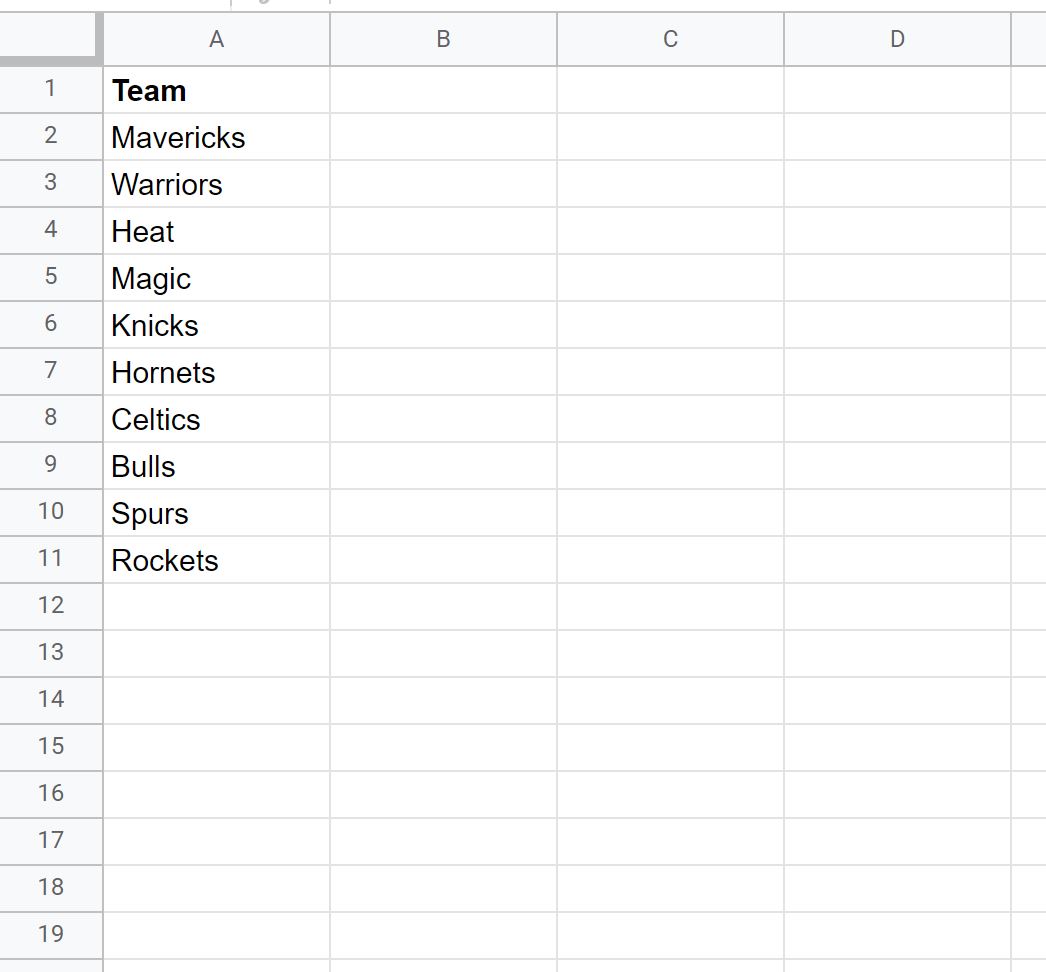Image resolution: width=1046 pixels, height=972 pixels.
Task: Click the row 12 header
Action: (x=51, y=606)
